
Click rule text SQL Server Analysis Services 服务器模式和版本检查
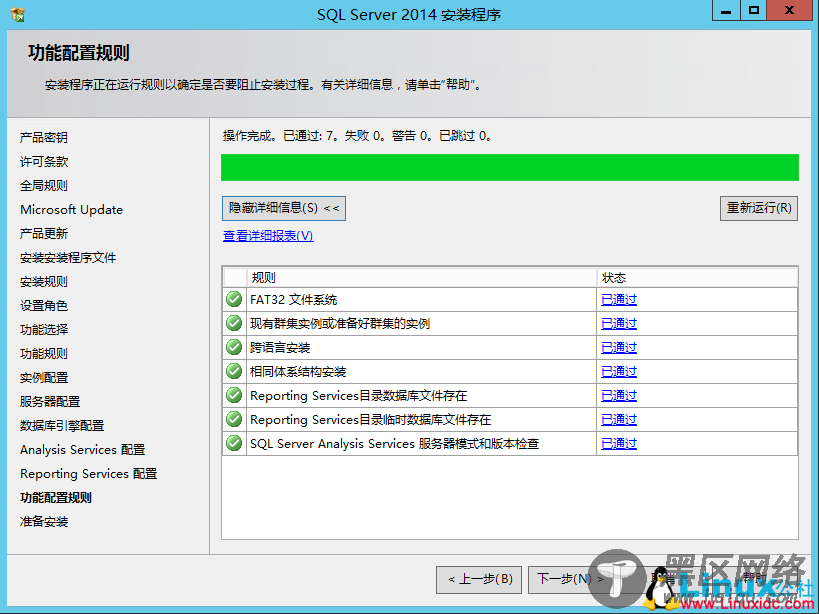(394, 444)
